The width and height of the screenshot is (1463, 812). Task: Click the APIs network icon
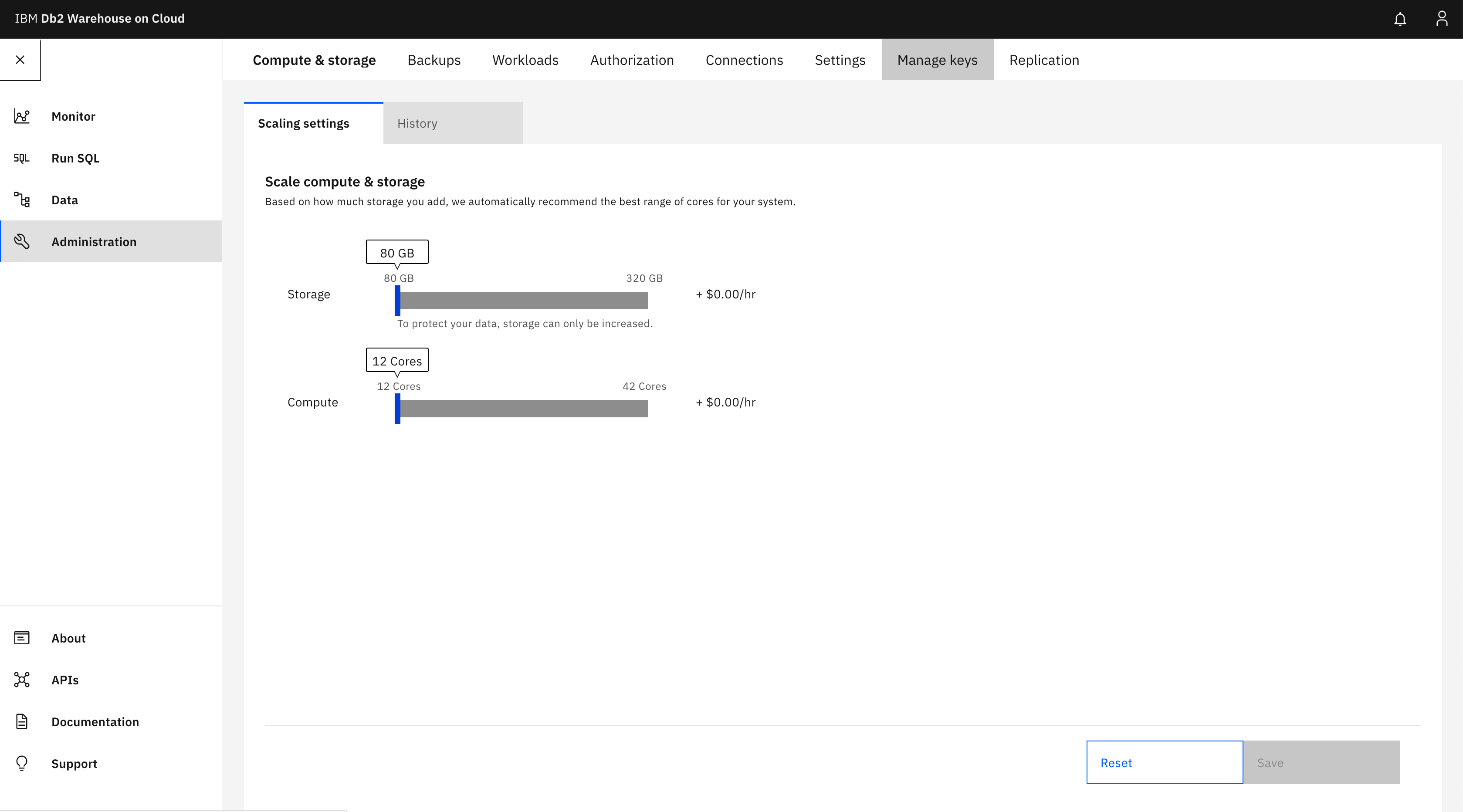tap(22, 680)
